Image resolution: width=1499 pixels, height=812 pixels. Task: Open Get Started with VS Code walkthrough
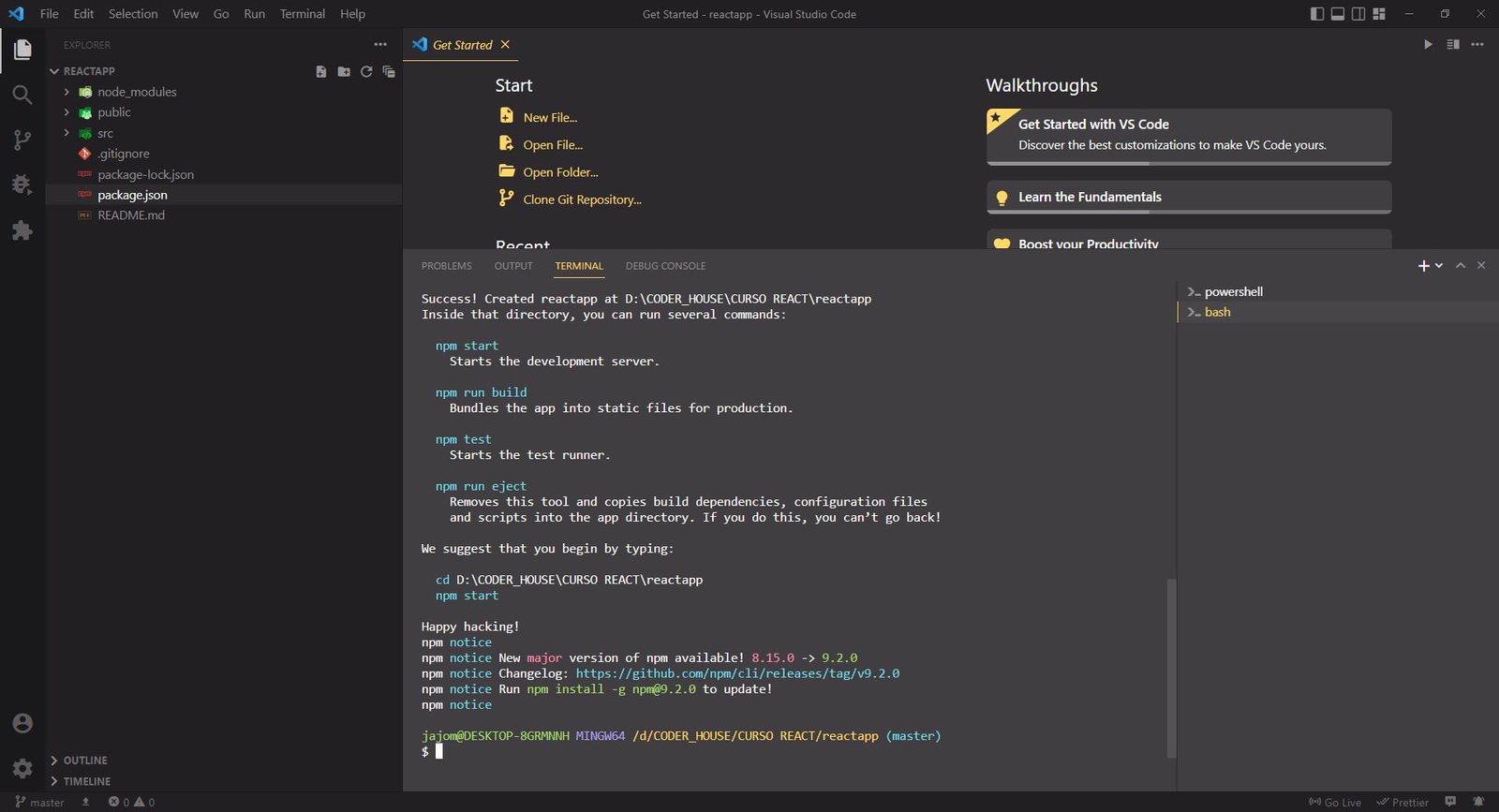(1189, 136)
